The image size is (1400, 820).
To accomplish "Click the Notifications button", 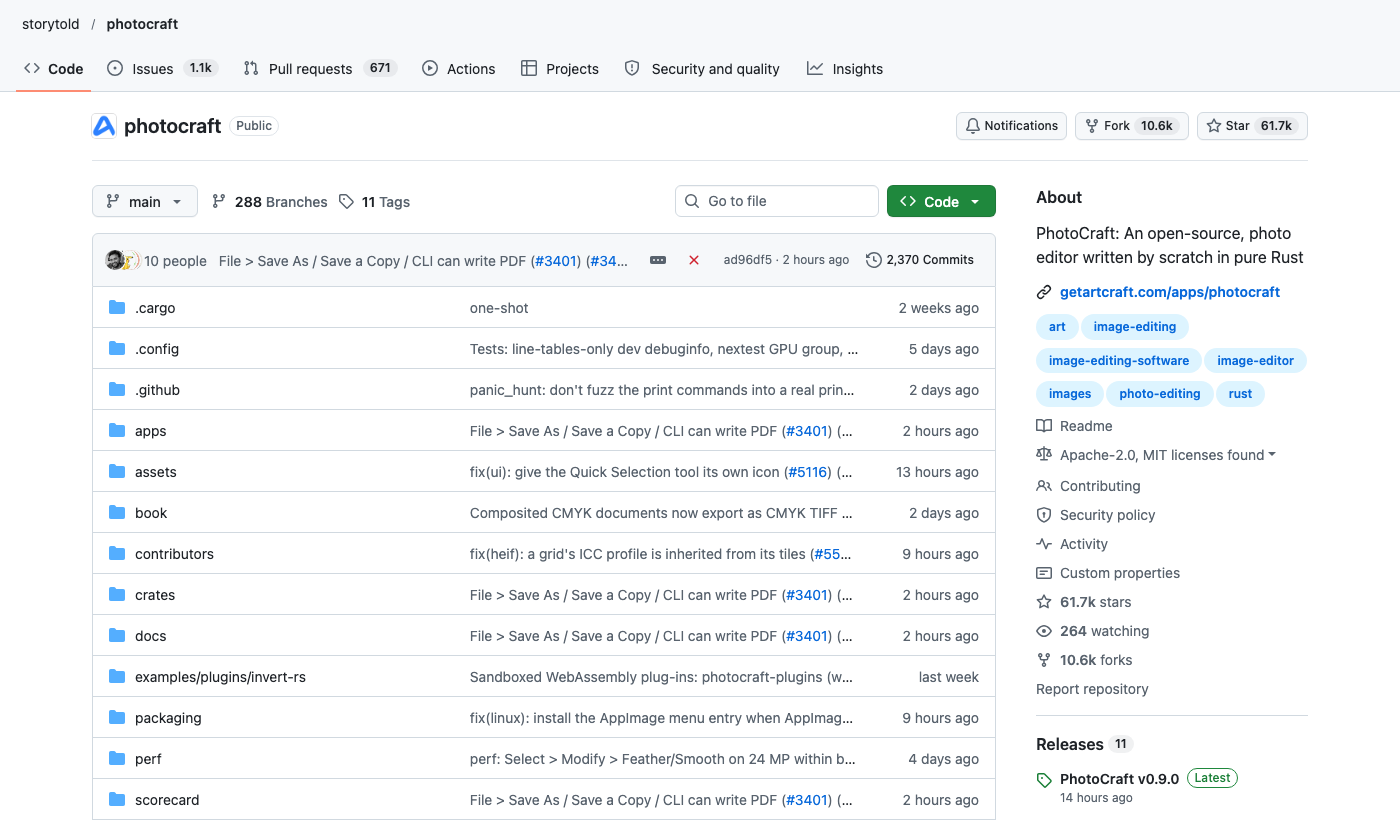I will click(1012, 126).
